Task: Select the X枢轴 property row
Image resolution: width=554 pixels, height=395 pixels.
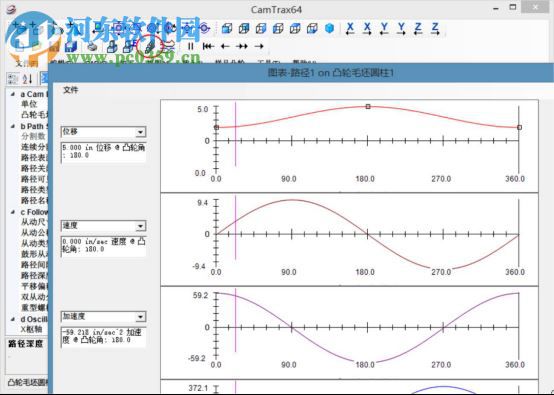Action: [x=32, y=329]
